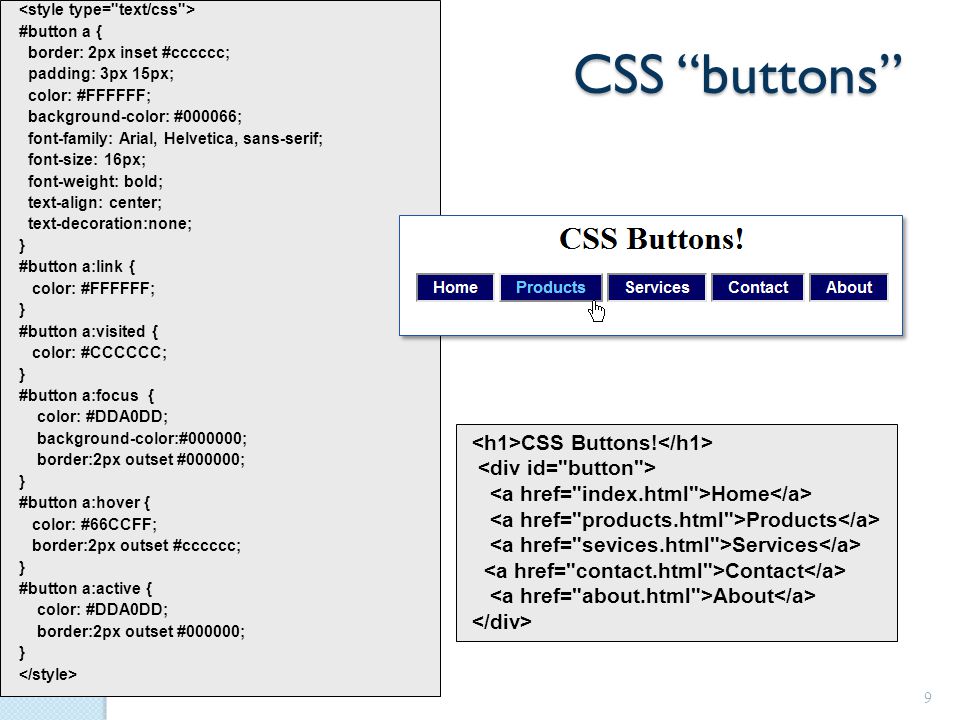Click 'background-color: #000066;' code line
The width and height of the screenshot is (960, 720).
click(x=135, y=116)
